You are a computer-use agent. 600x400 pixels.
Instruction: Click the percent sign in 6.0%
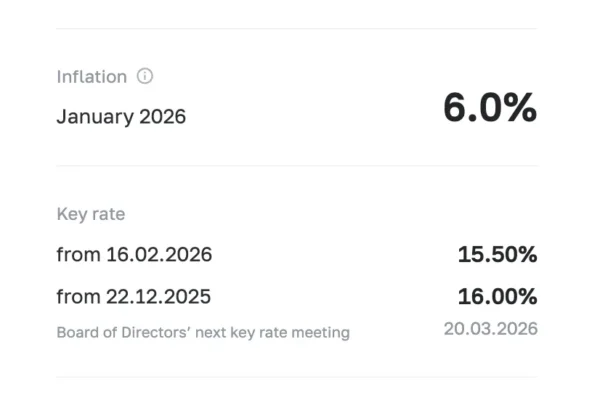[x=520, y=109]
